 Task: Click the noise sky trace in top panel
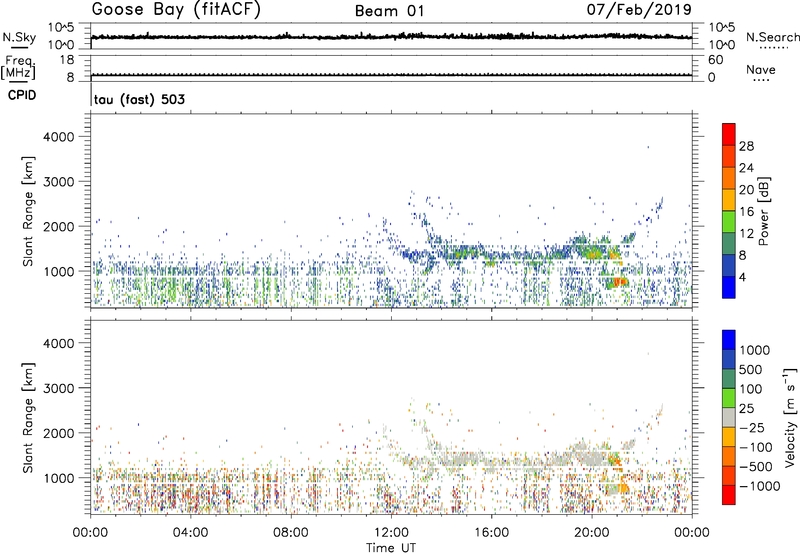coord(391,37)
